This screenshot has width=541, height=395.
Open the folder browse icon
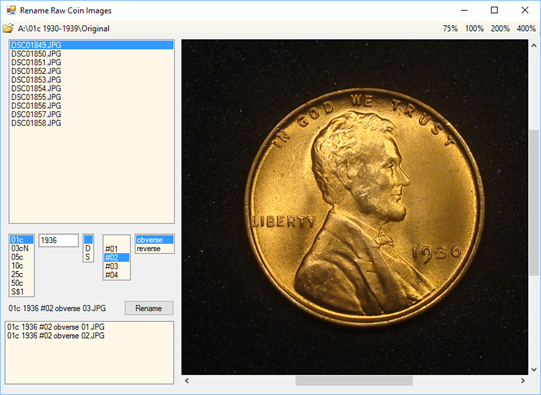(x=8, y=28)
